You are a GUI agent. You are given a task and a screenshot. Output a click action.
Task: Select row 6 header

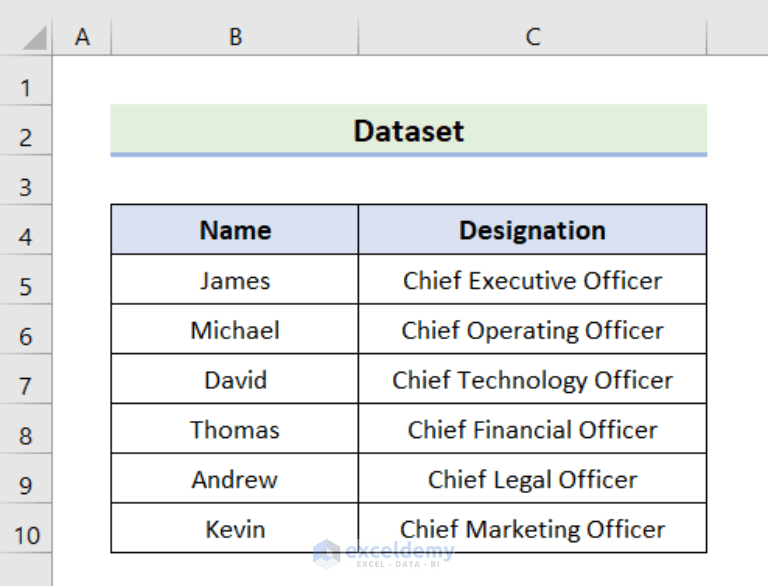(25, 329)
